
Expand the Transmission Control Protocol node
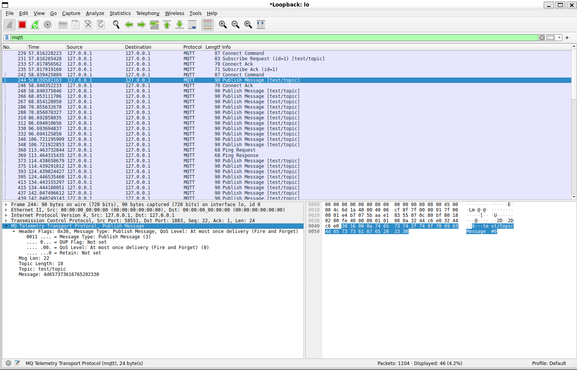click(x=6, y=221)
